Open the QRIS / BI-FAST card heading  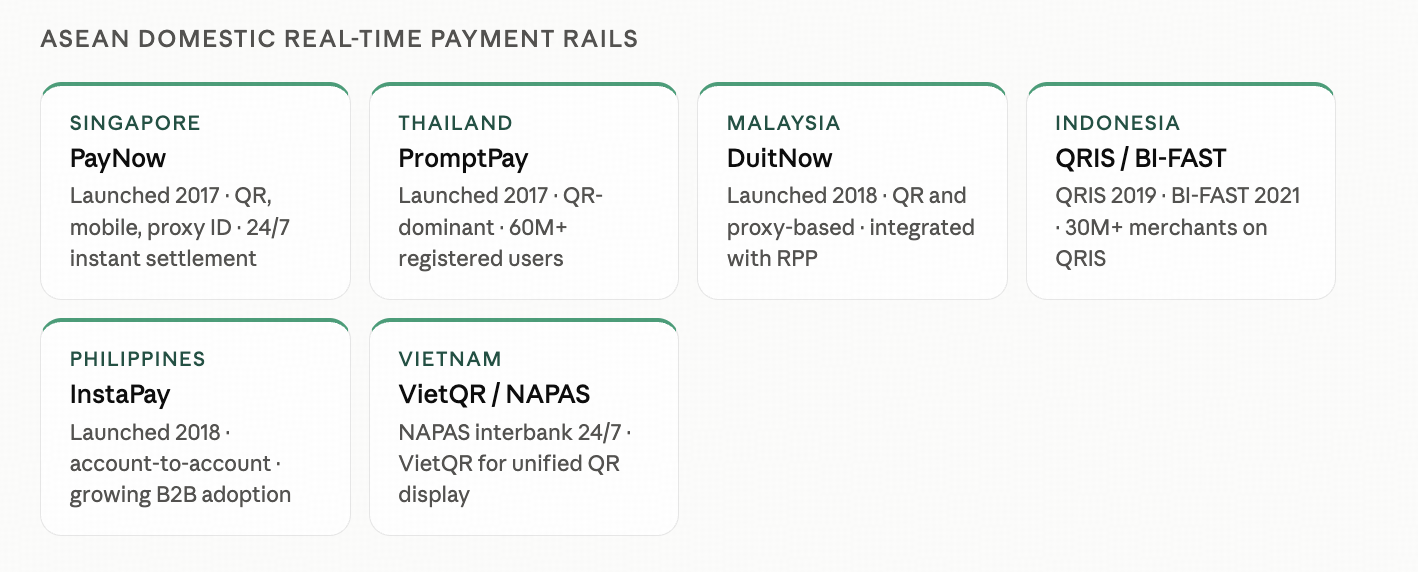[x=1140, y=158]
